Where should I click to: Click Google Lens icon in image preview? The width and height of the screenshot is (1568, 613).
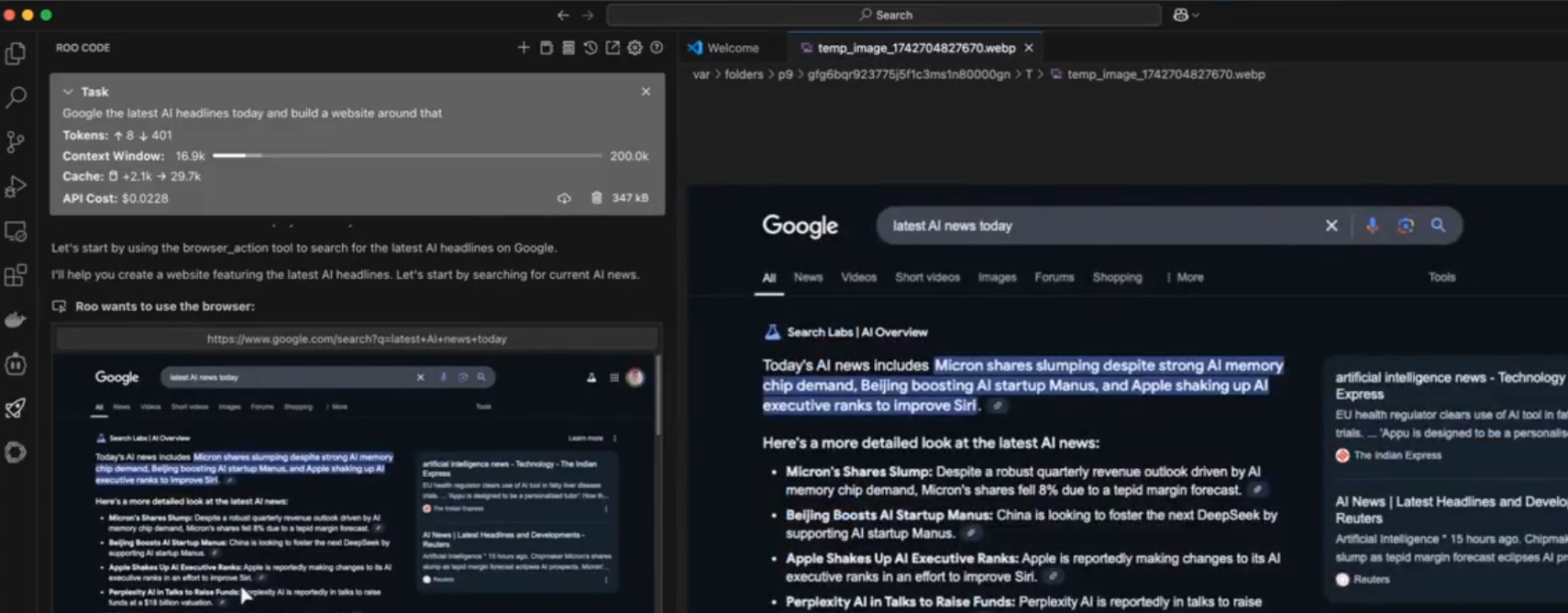click(1405, 226)
